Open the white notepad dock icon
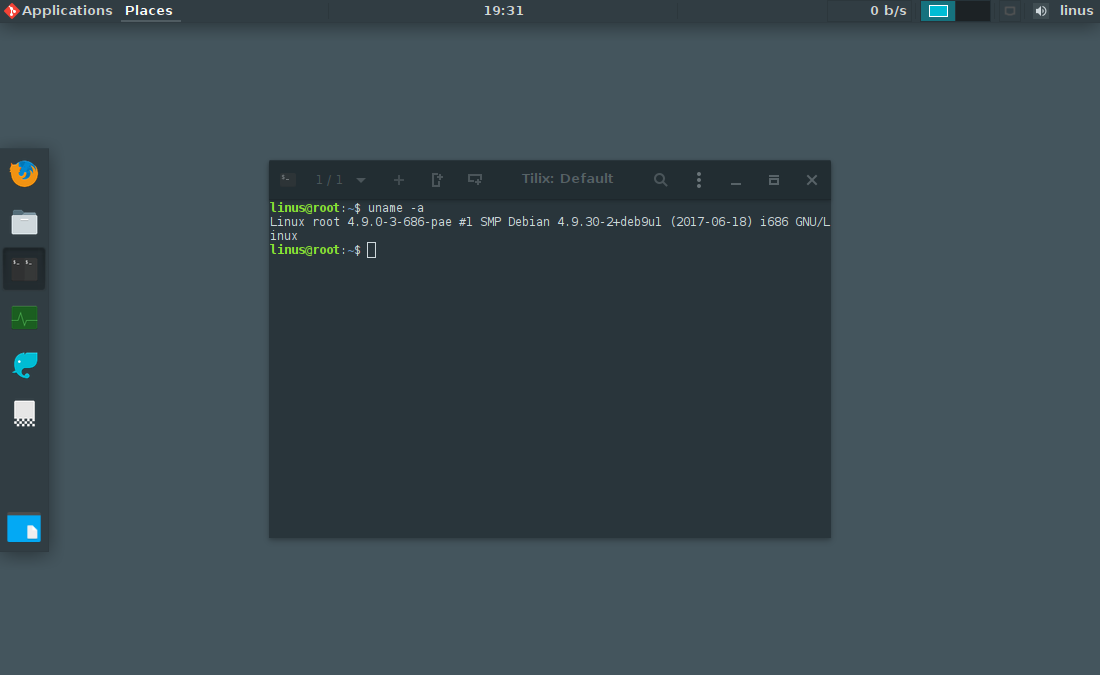 tap(24, 413)
